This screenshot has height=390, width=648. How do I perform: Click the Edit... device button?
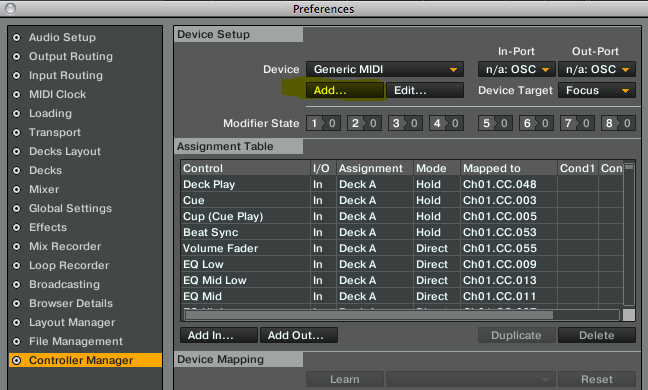pyautogui.click(x=425, y=90)
